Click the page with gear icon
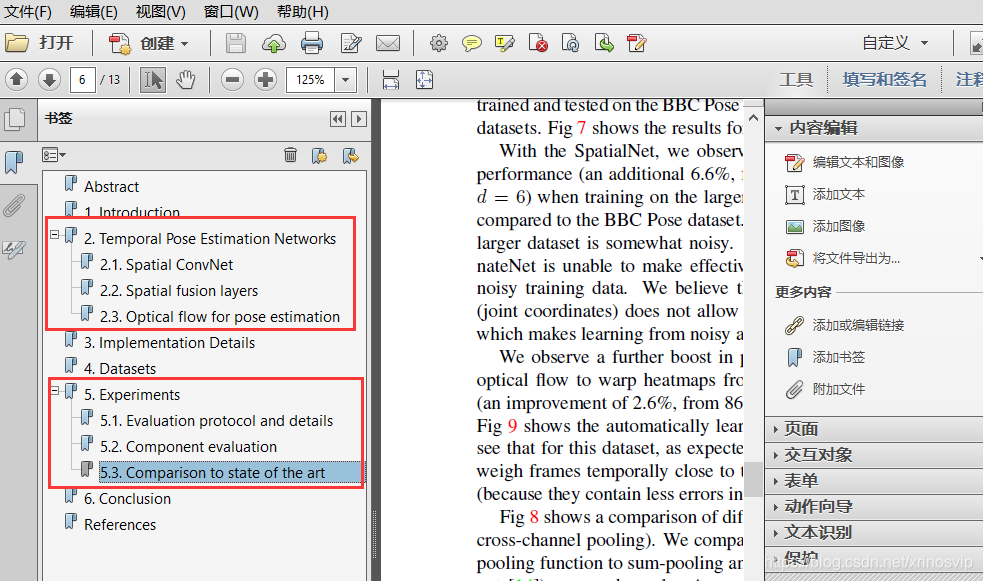This screenshot has width=983, height=581. tap(570, 43)
